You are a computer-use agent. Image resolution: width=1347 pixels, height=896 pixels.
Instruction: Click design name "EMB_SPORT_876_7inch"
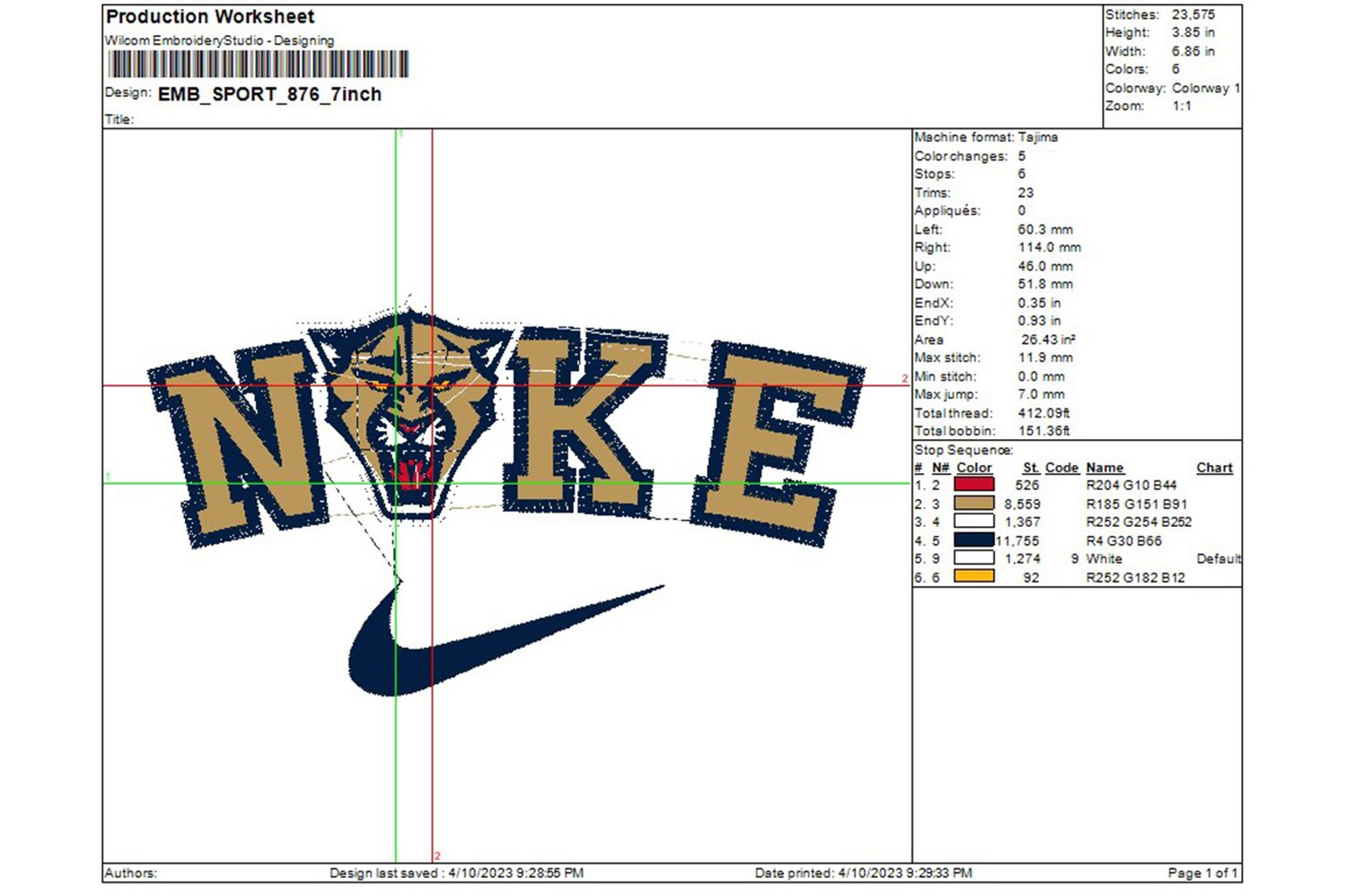[x=269, y=94]
